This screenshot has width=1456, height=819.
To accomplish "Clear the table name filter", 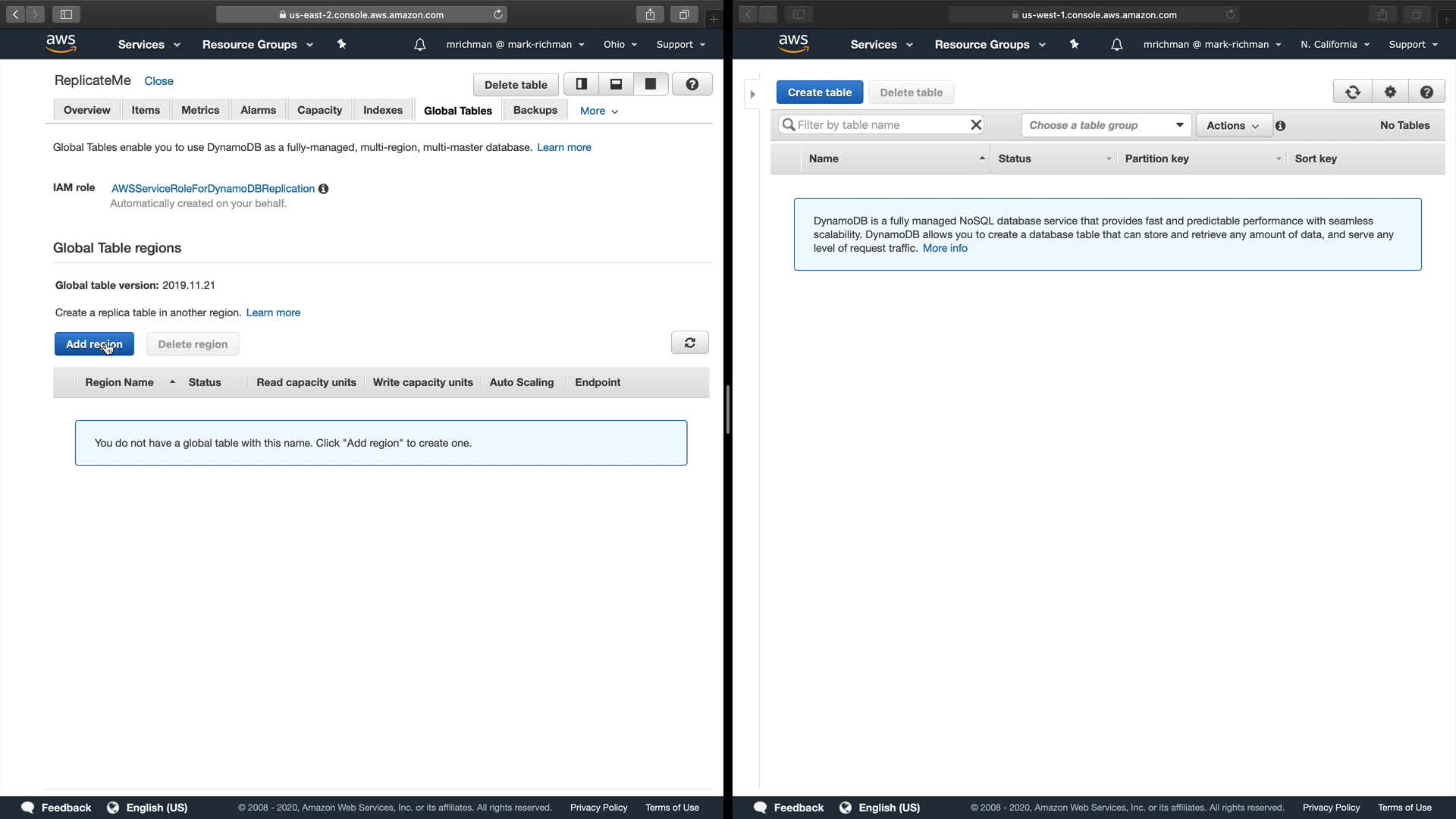I will (x=976, y=124).
